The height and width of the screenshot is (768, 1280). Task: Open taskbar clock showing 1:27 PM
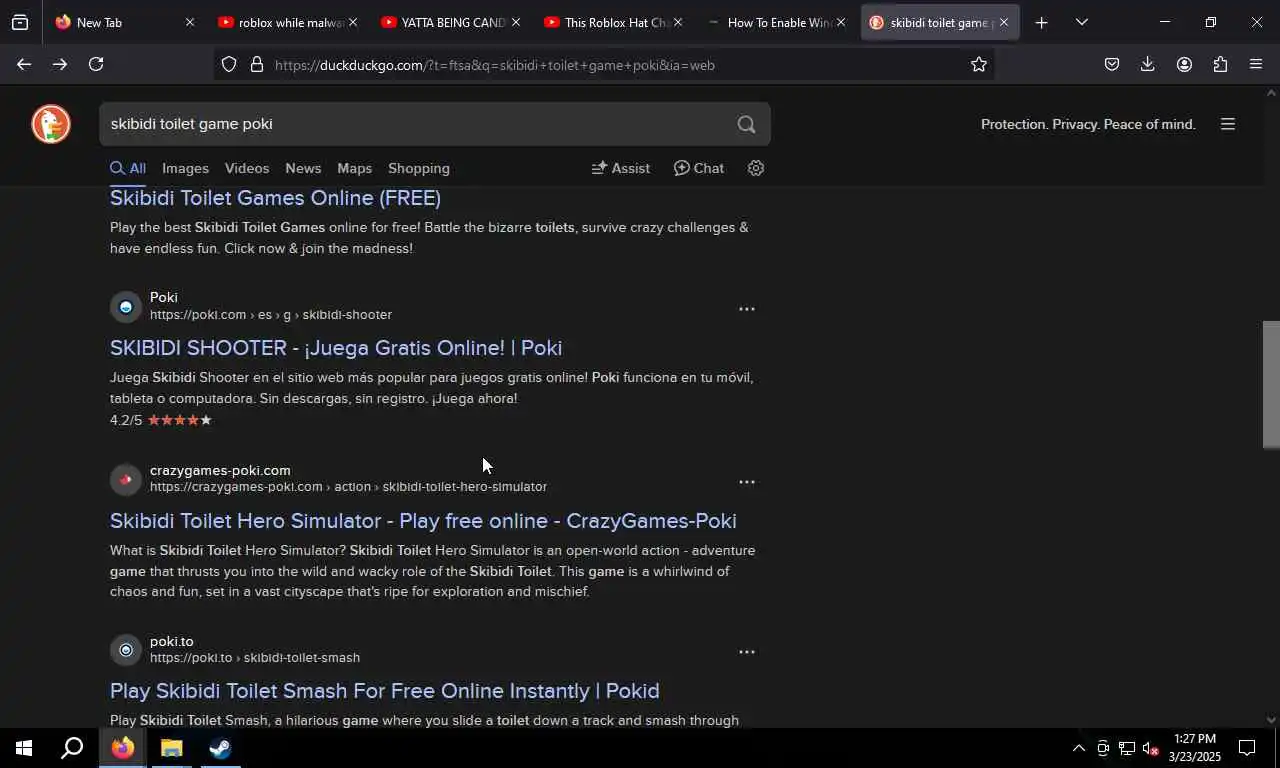pyautogui.click(x=1194, y=748)
